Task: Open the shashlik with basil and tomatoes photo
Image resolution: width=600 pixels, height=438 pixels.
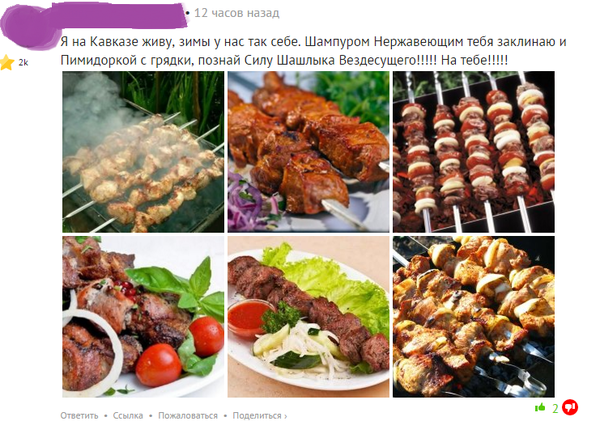Action: [x=143, y=317]
